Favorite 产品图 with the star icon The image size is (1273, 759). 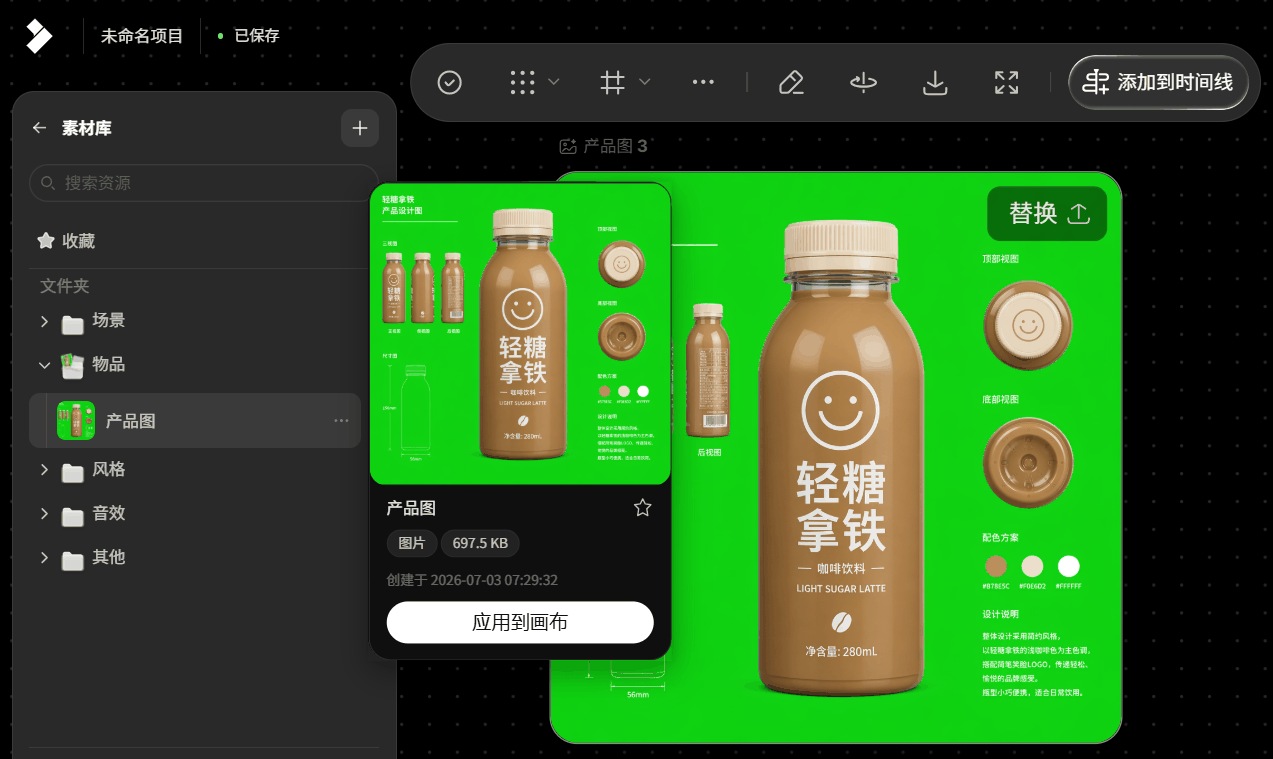point(643,508)
